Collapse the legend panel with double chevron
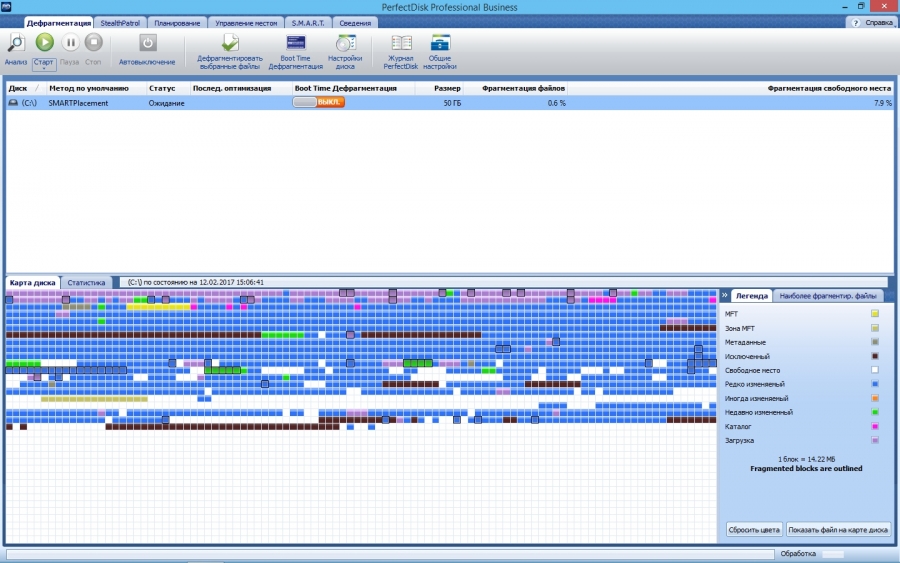Viewport: 900px width, 563px height. coord(724,296)
